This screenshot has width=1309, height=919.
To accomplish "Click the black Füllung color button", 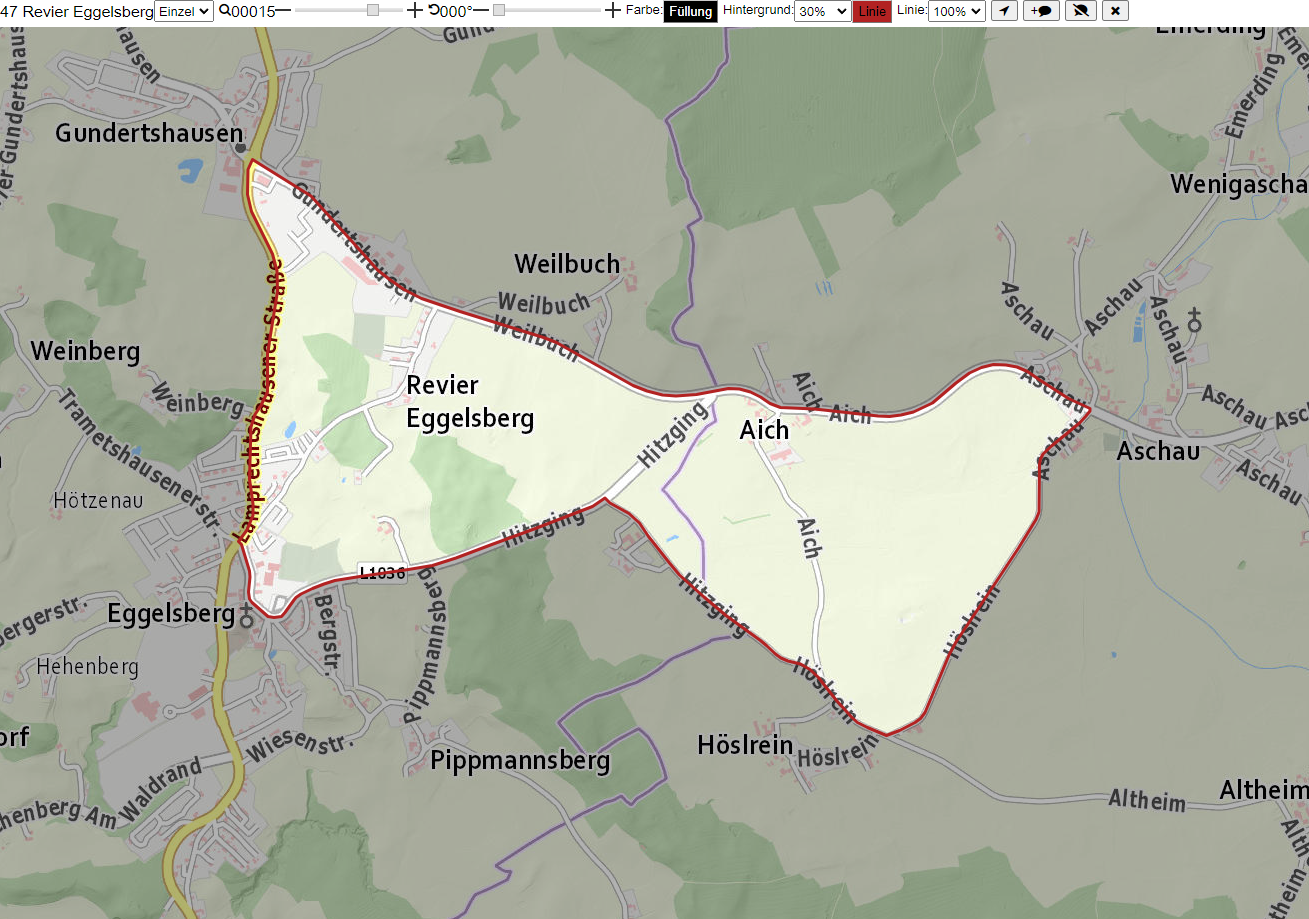I will 691,11.
